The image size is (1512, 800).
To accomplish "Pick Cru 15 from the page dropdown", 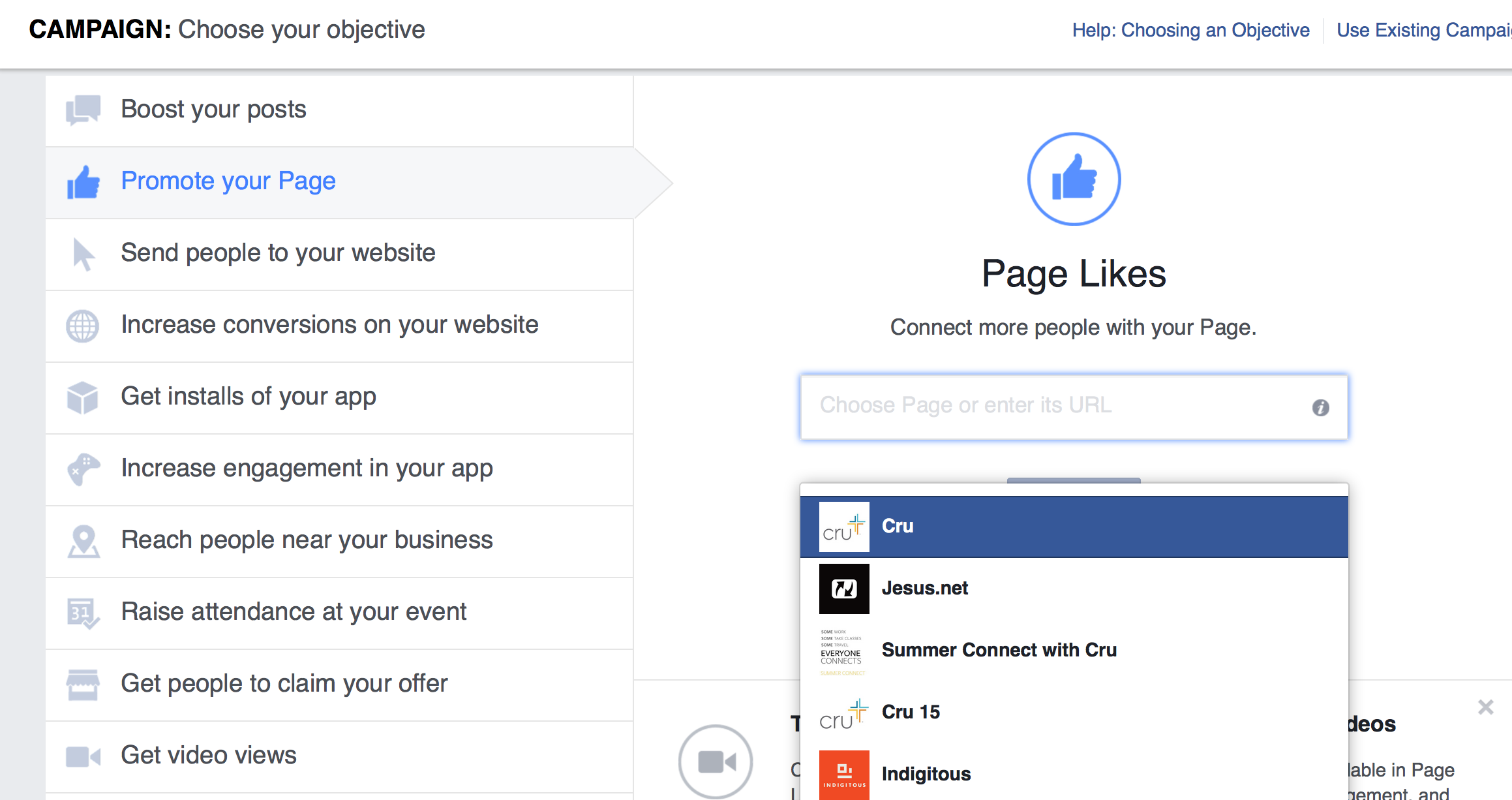I will pos(1074,713).
